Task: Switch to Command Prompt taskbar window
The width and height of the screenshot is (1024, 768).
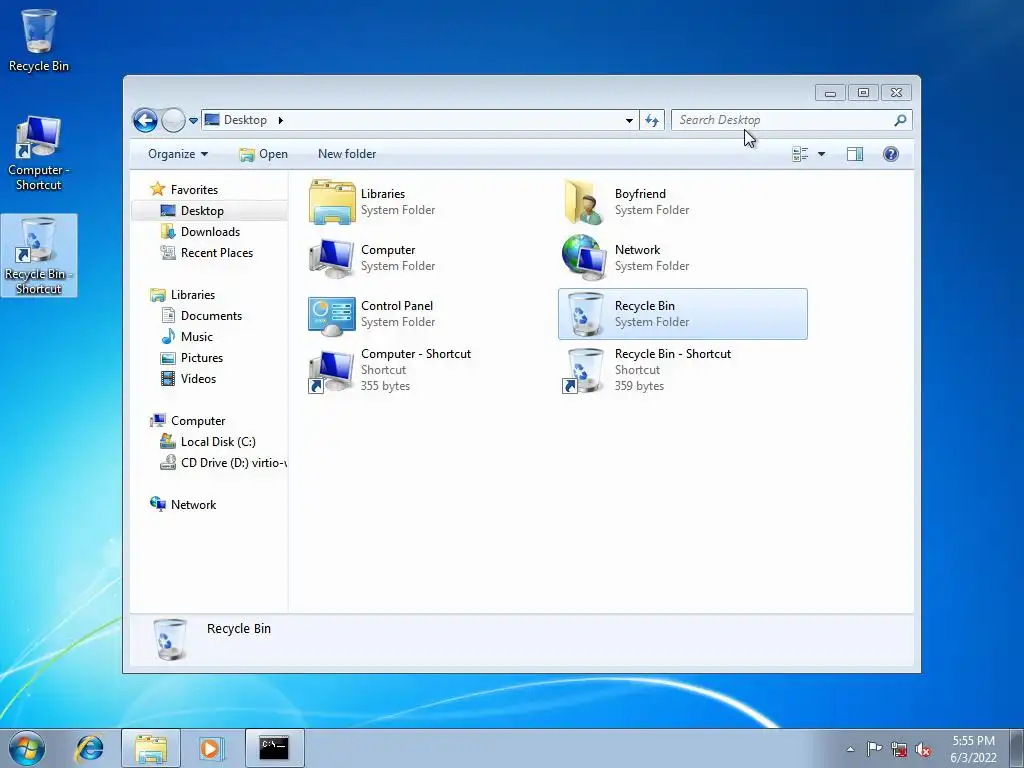Action: click(x=274, y=748)
